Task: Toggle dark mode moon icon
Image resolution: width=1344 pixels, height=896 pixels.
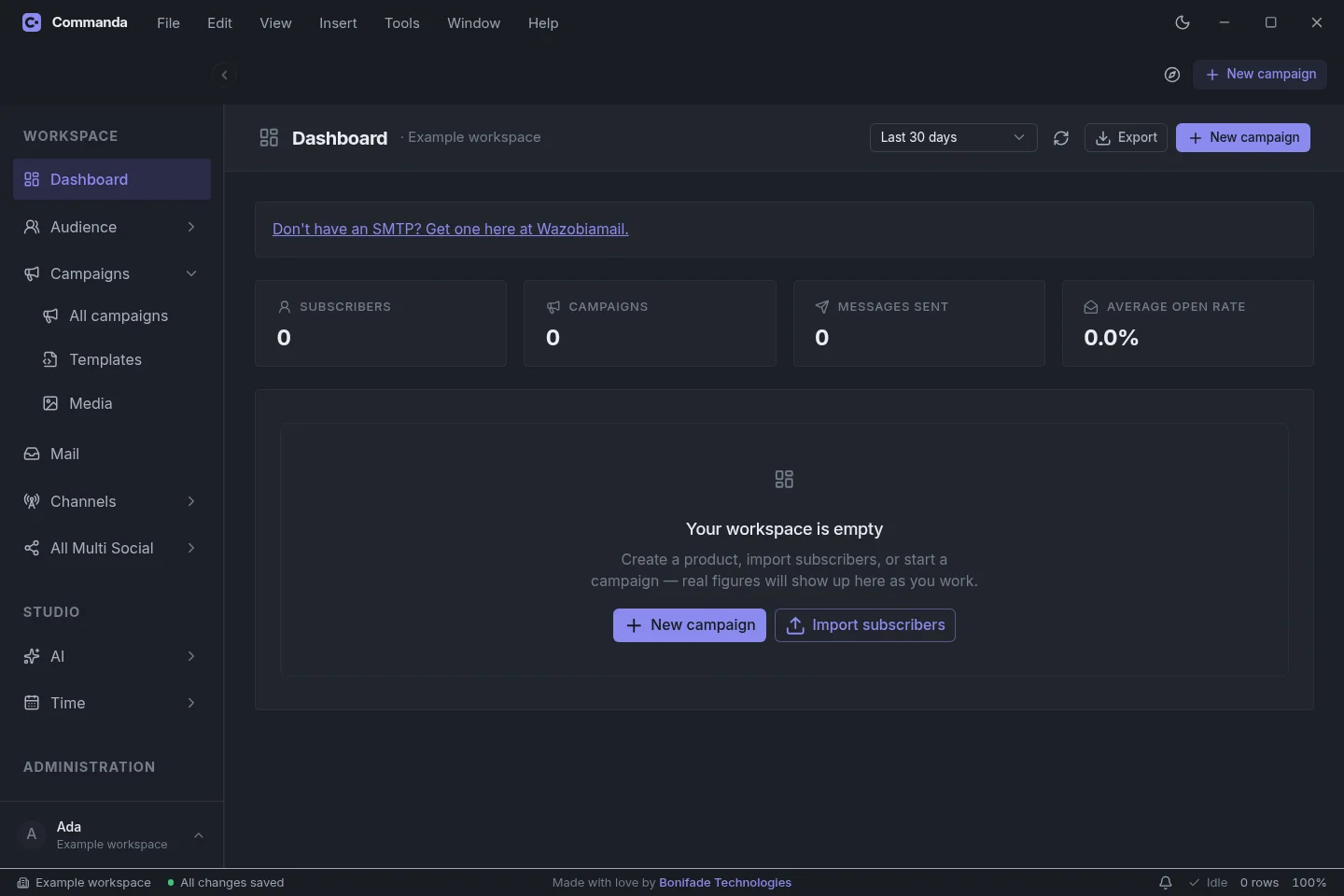Action: tap(1183, 22)
